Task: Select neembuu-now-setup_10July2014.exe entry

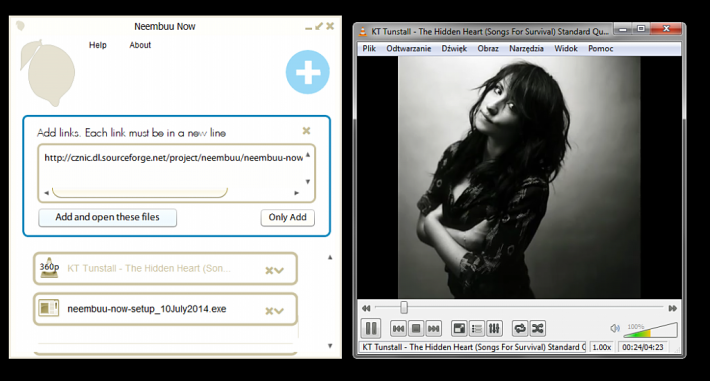Action: tap(165, 309)
